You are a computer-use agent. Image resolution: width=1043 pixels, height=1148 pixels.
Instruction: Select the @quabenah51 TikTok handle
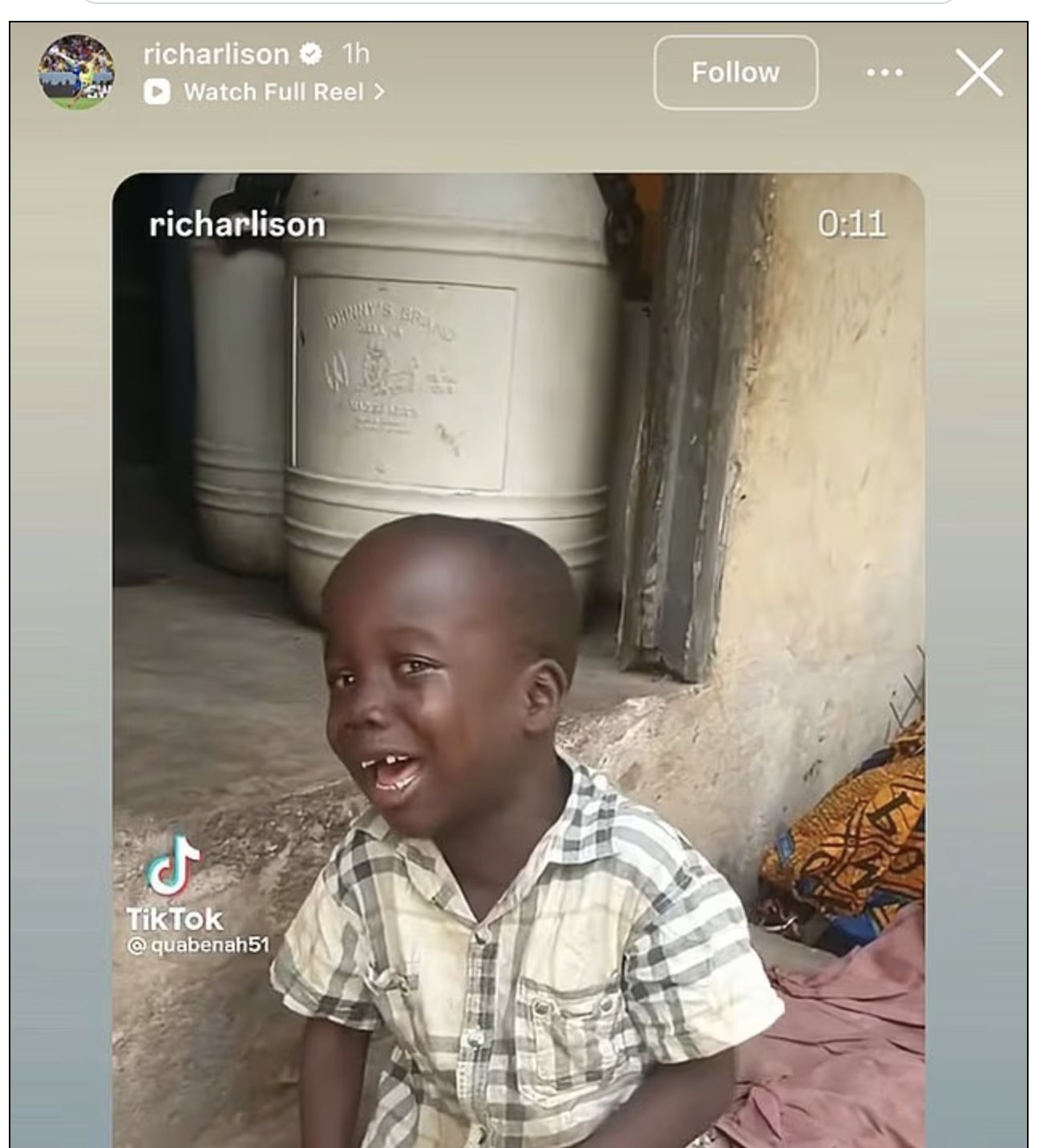coord(198,945)
